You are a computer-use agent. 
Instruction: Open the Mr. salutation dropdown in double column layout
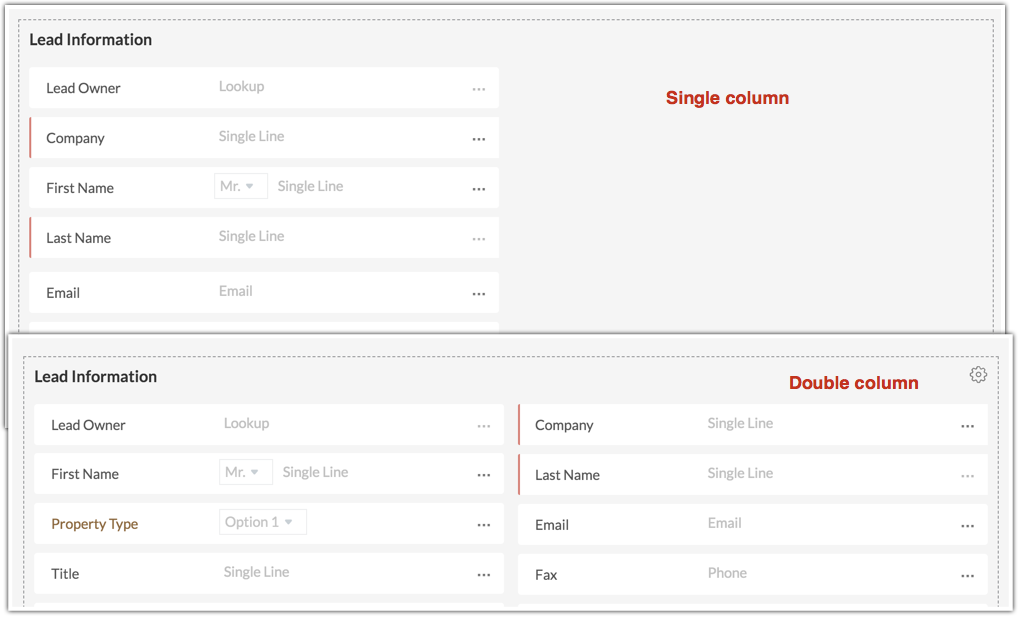coord(246,472)
